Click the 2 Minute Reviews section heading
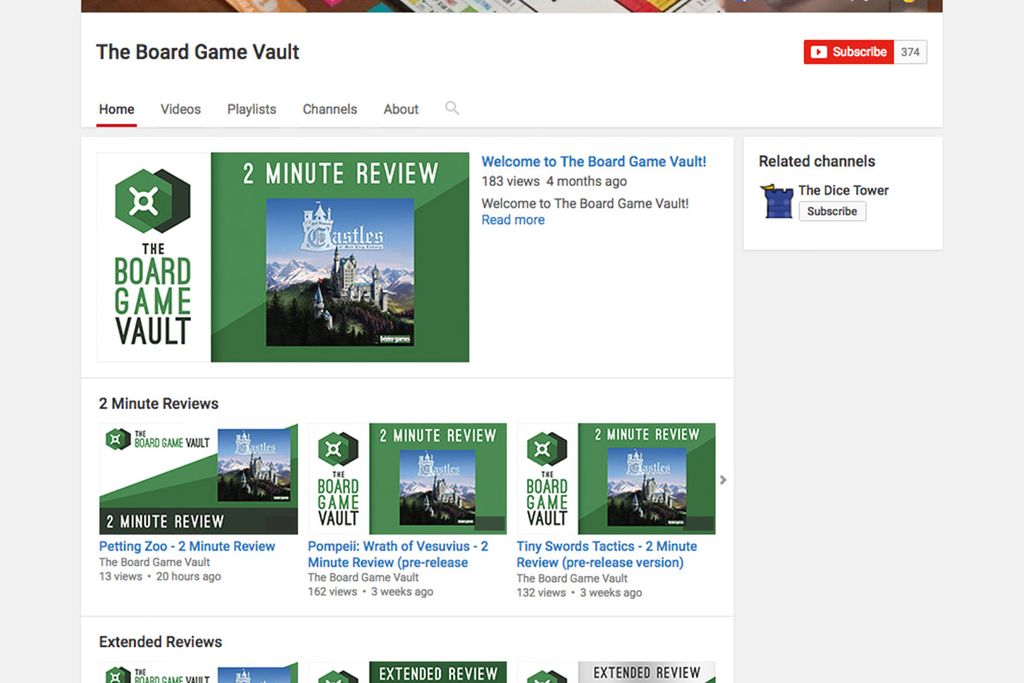The width and height of the screenshot is (1024, 683). pyautogui.click(x=159, y=404)
